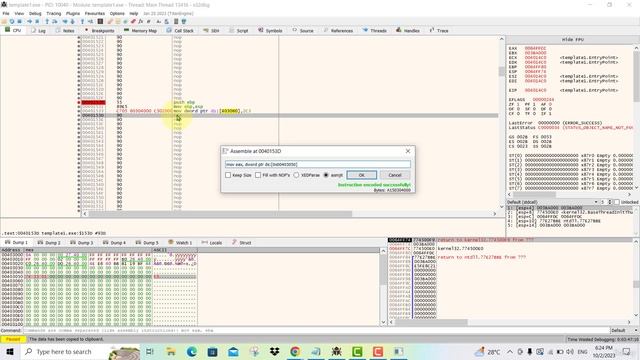Switch to the Call Stack tab
The image size is (640, 360).
(x=180, y=31)
